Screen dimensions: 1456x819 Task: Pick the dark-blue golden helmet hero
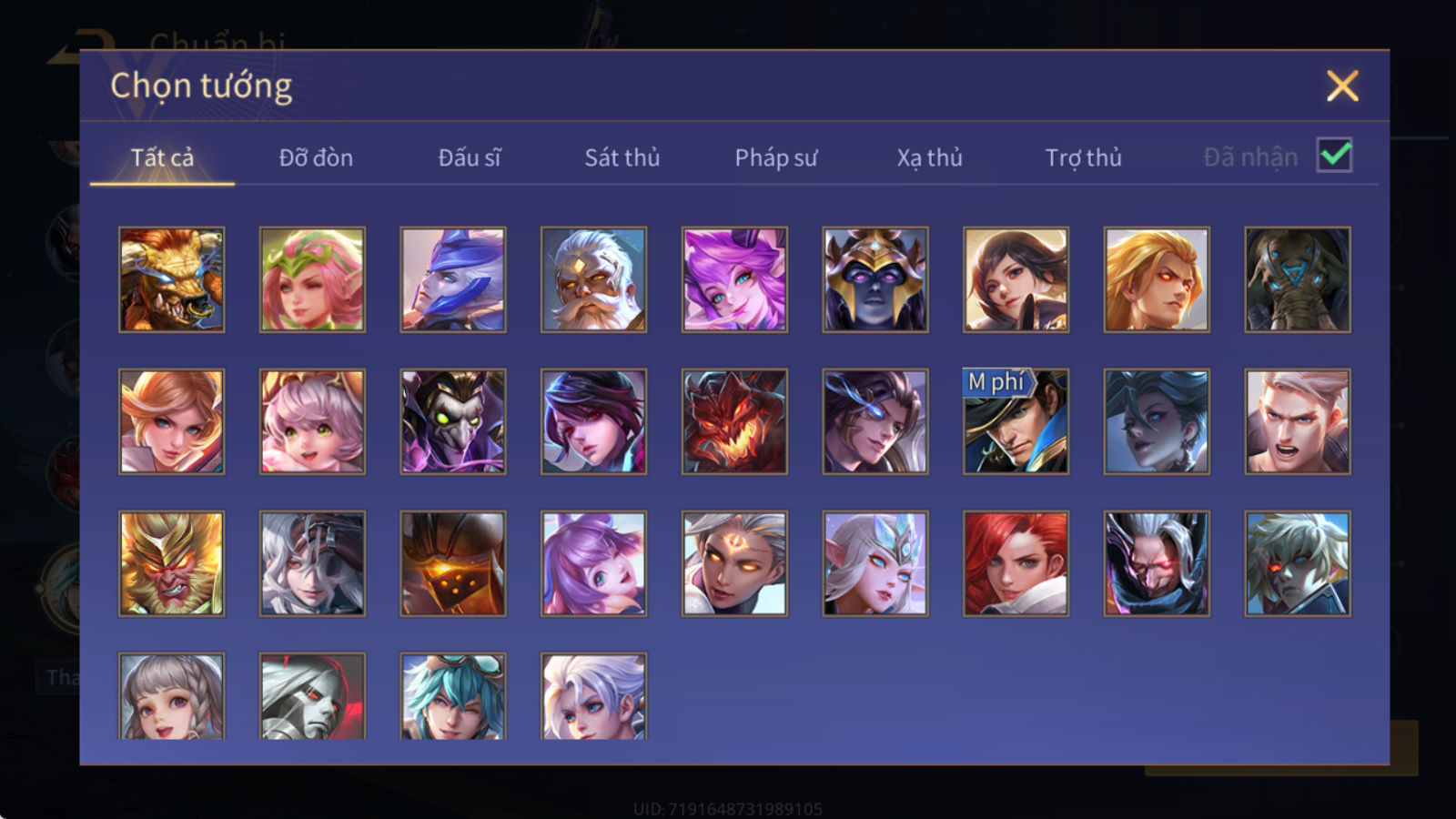[875, 279]
